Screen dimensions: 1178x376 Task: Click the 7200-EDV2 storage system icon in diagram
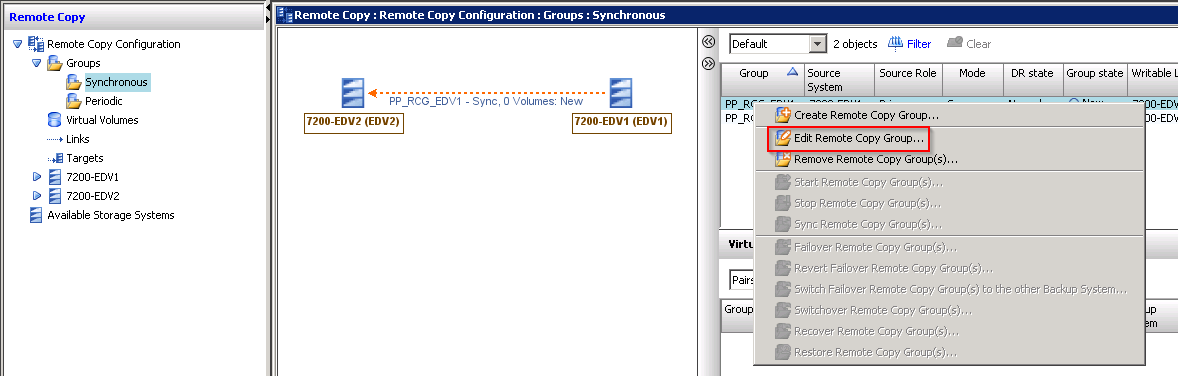tap(353, 93)
